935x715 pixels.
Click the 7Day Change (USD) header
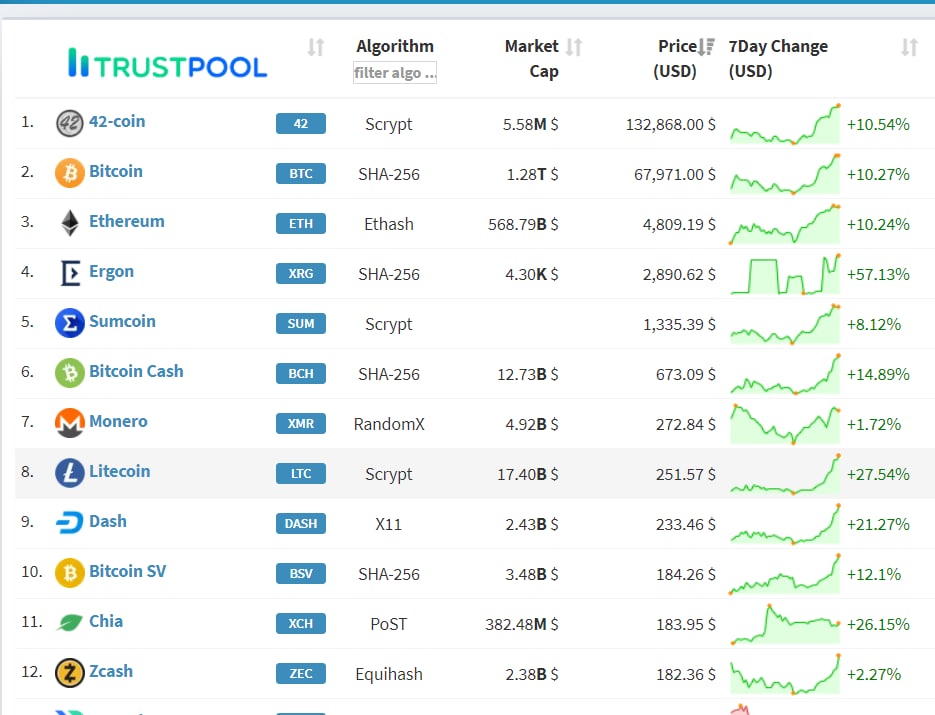tap(778, 58)
